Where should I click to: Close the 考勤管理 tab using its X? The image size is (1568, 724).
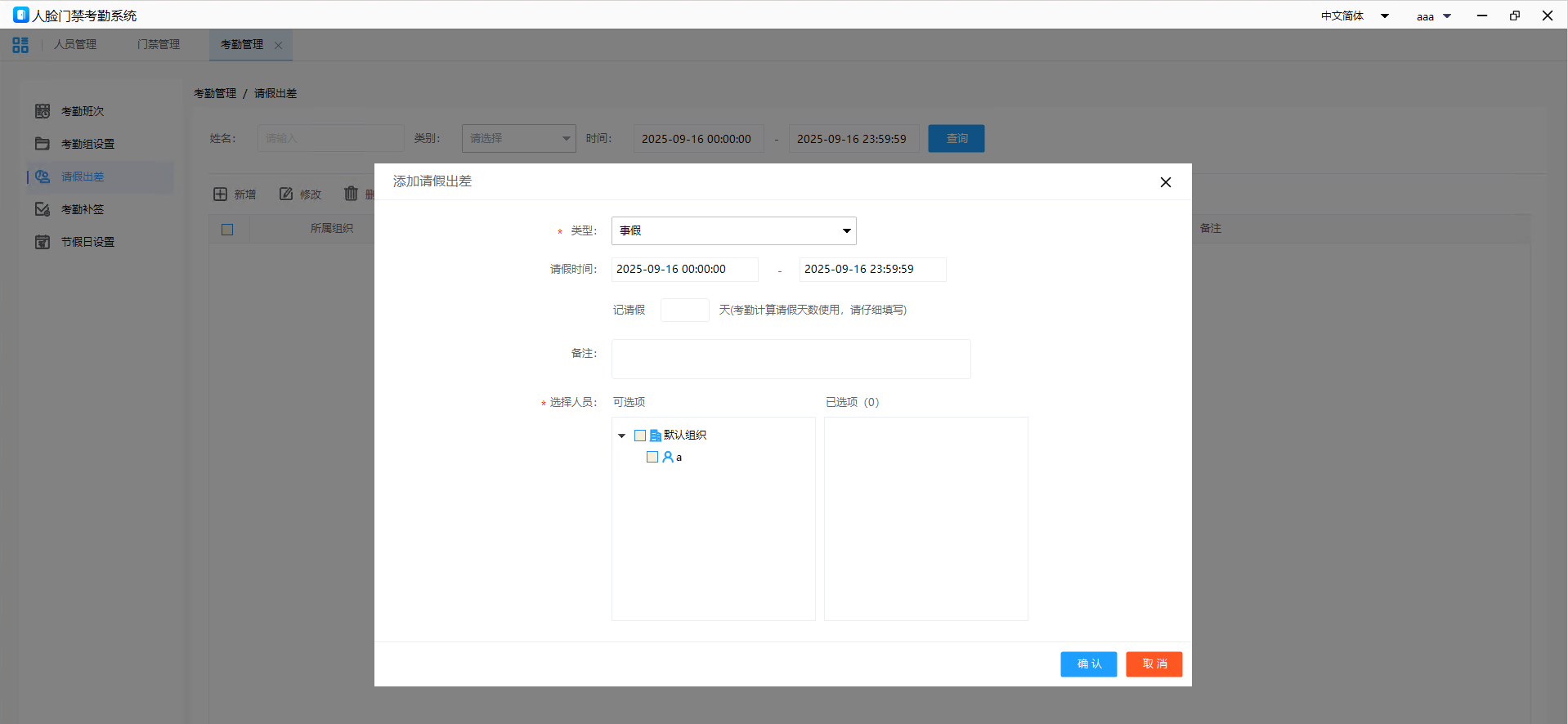[278, 46]
